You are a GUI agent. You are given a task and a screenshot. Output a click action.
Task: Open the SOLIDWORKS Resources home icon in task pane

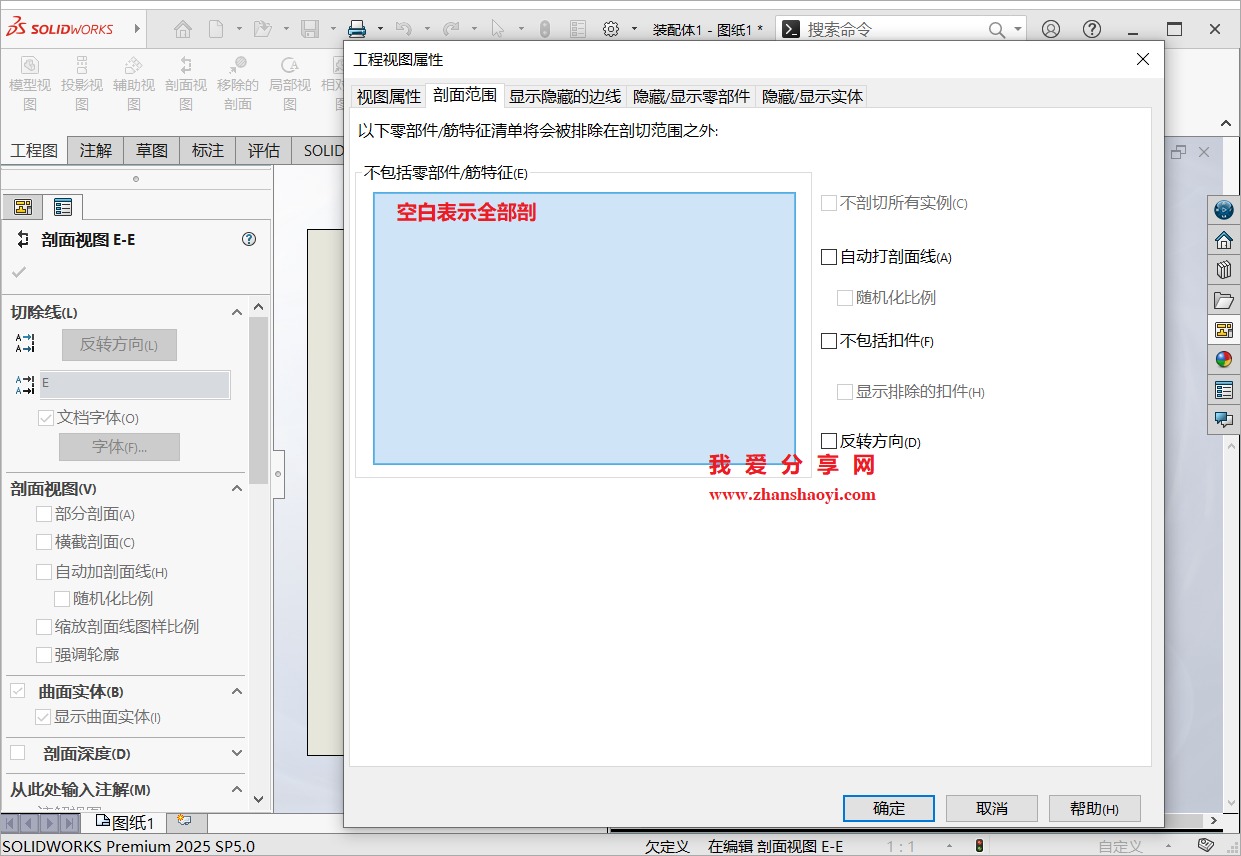coord(1224,240)
